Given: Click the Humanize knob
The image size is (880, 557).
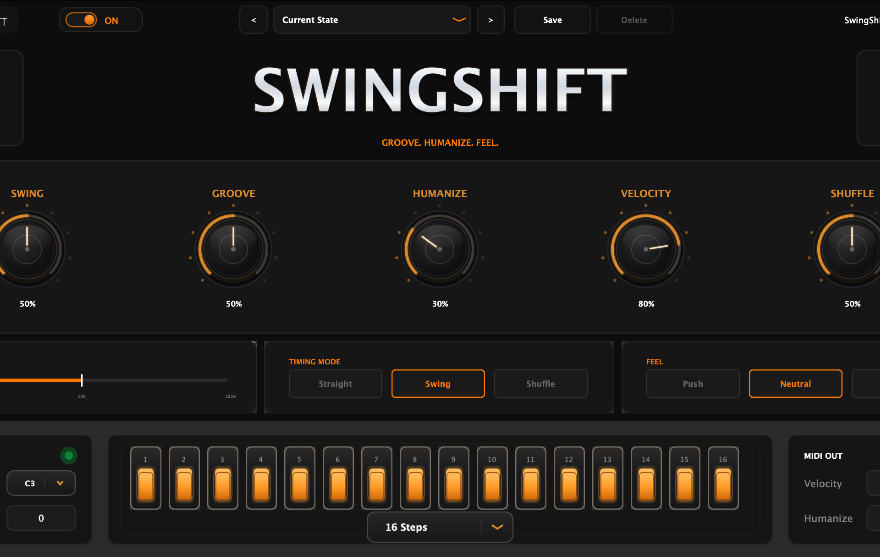Looking at the screenshot, I should [x=439, y=249].
